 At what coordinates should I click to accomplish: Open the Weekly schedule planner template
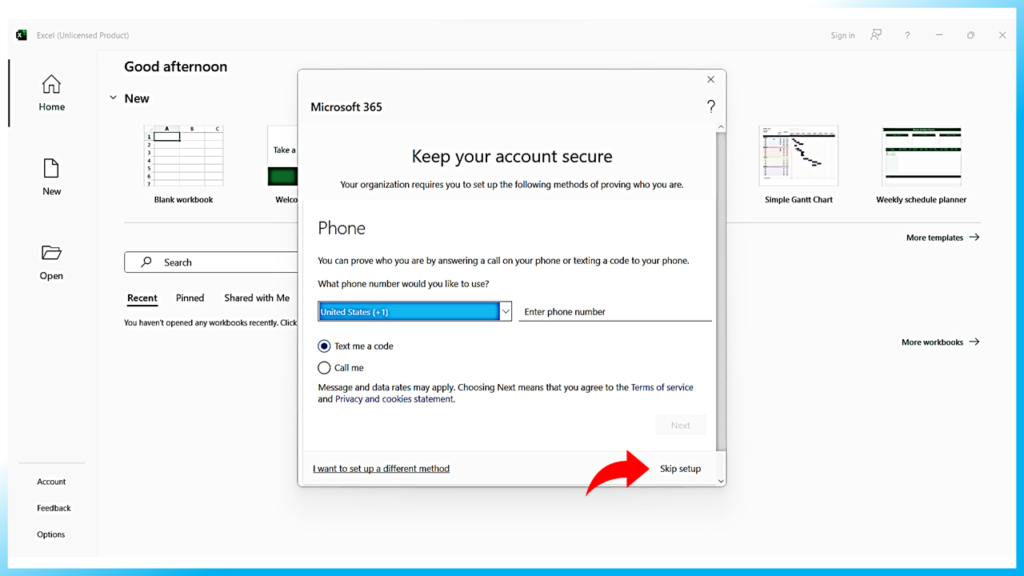(x=921, y=158)
